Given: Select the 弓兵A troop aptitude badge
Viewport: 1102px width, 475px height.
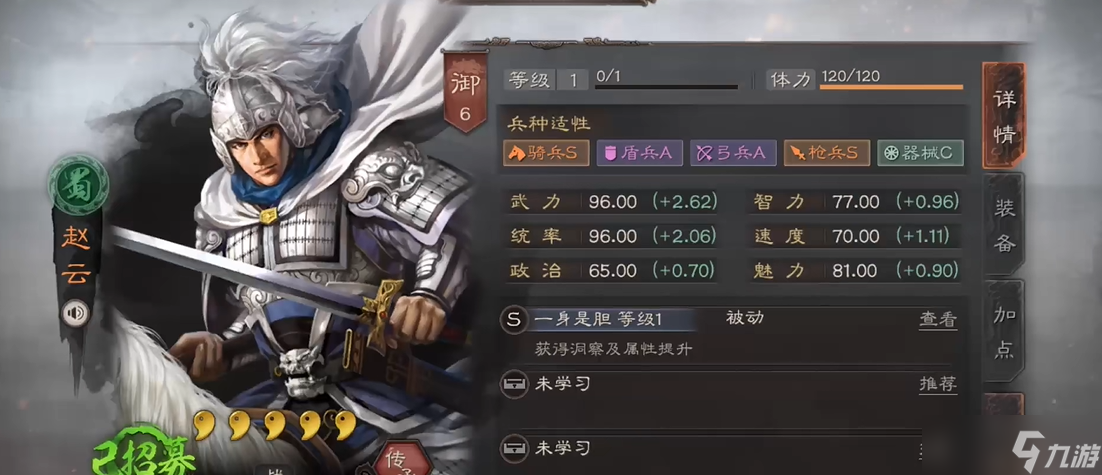Looking at the screenshot, I should pyautogui.click(x=733, y=153).
